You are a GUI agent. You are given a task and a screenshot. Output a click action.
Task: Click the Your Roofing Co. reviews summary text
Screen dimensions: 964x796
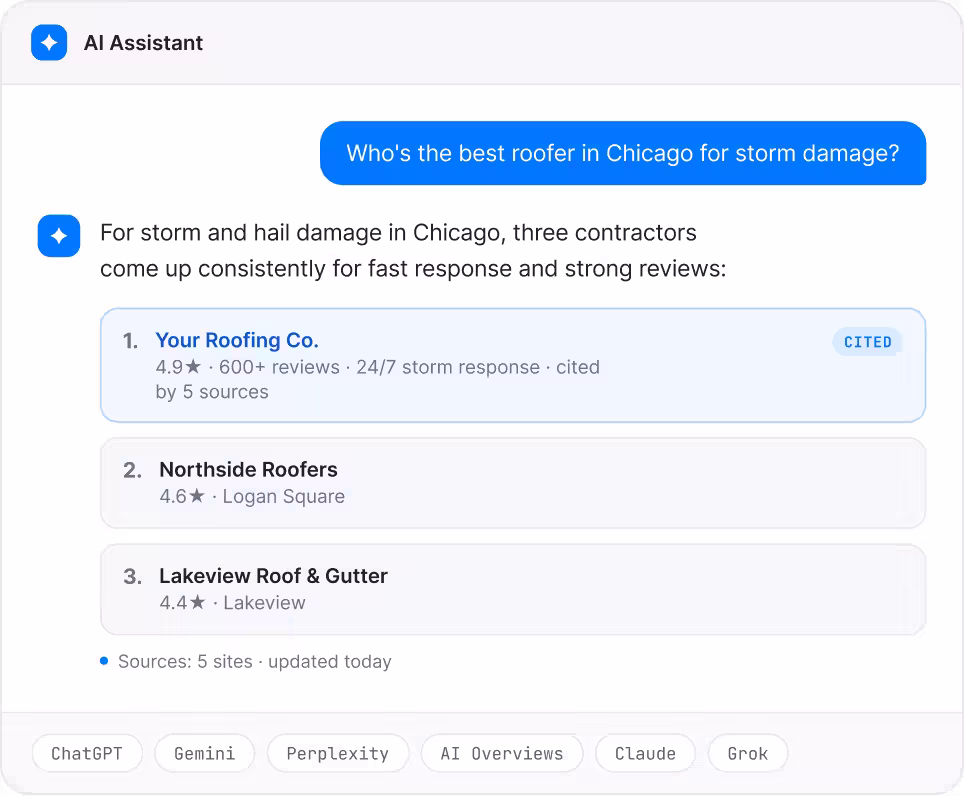(x=377, y=379)
